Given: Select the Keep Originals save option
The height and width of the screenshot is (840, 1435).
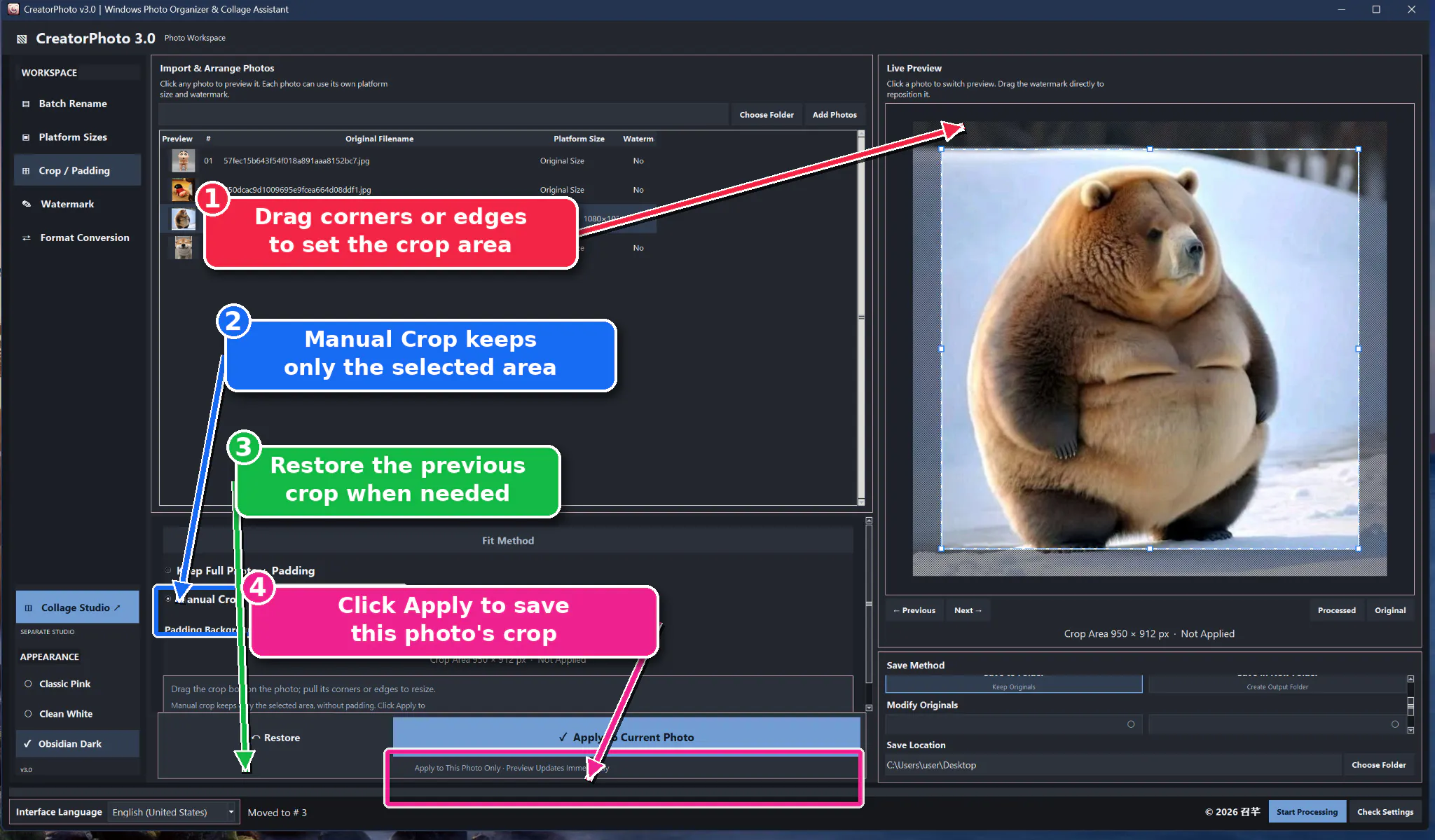Looking at the screenshot, I should point(1014,684).
